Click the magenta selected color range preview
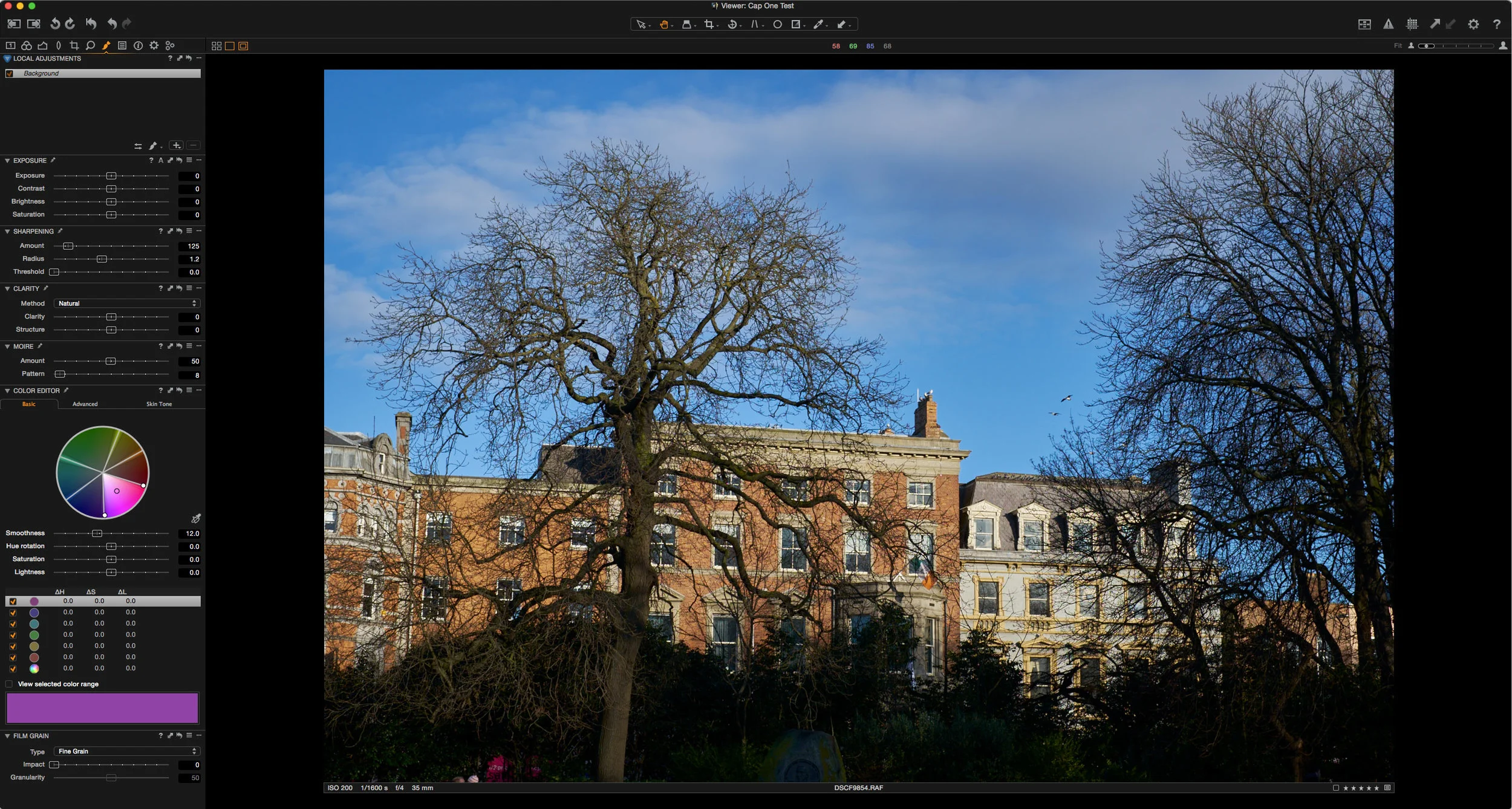 [x=102, y=707]
